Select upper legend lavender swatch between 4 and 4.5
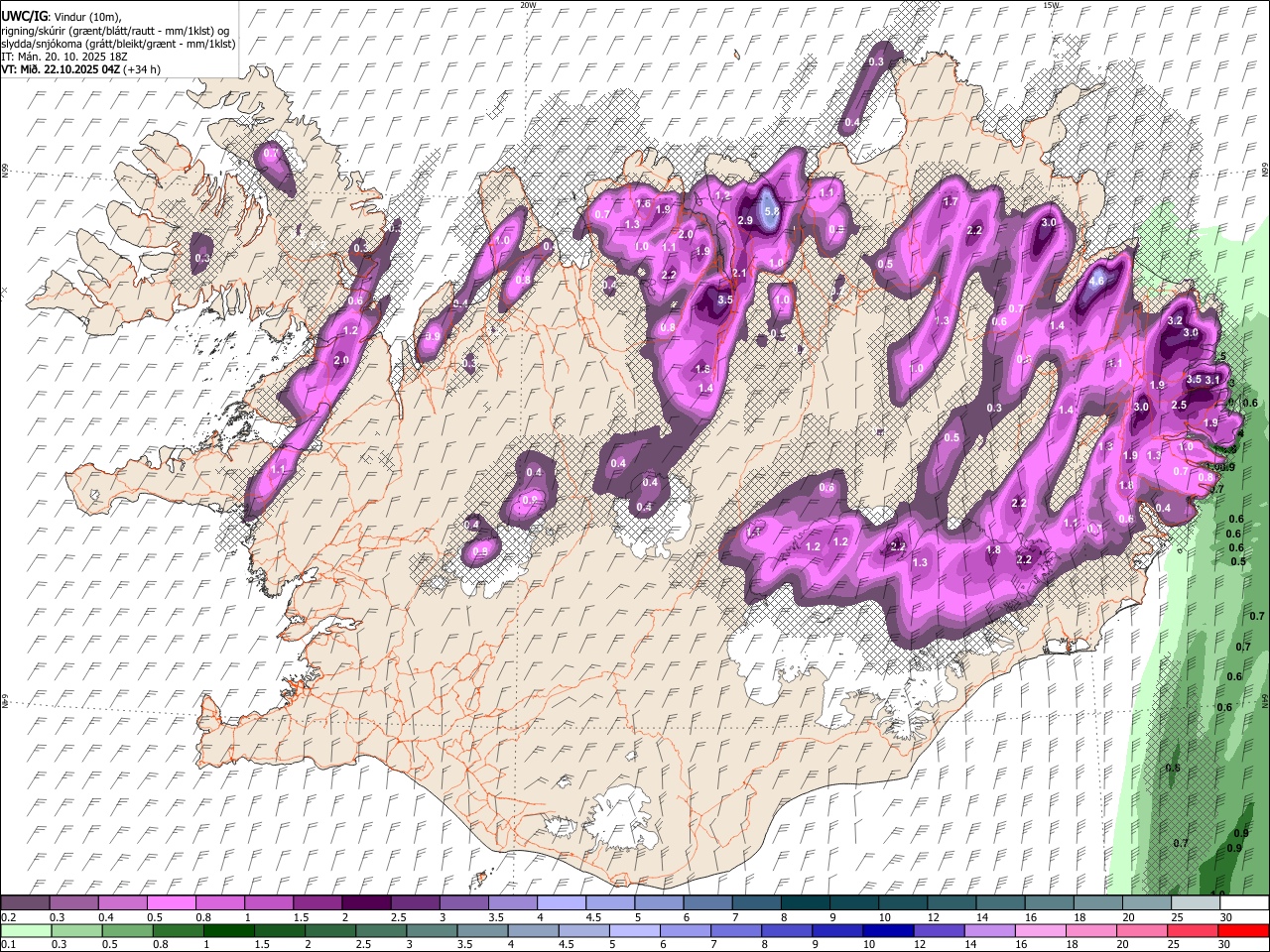The image size is (1270, 952). (561, 903)
